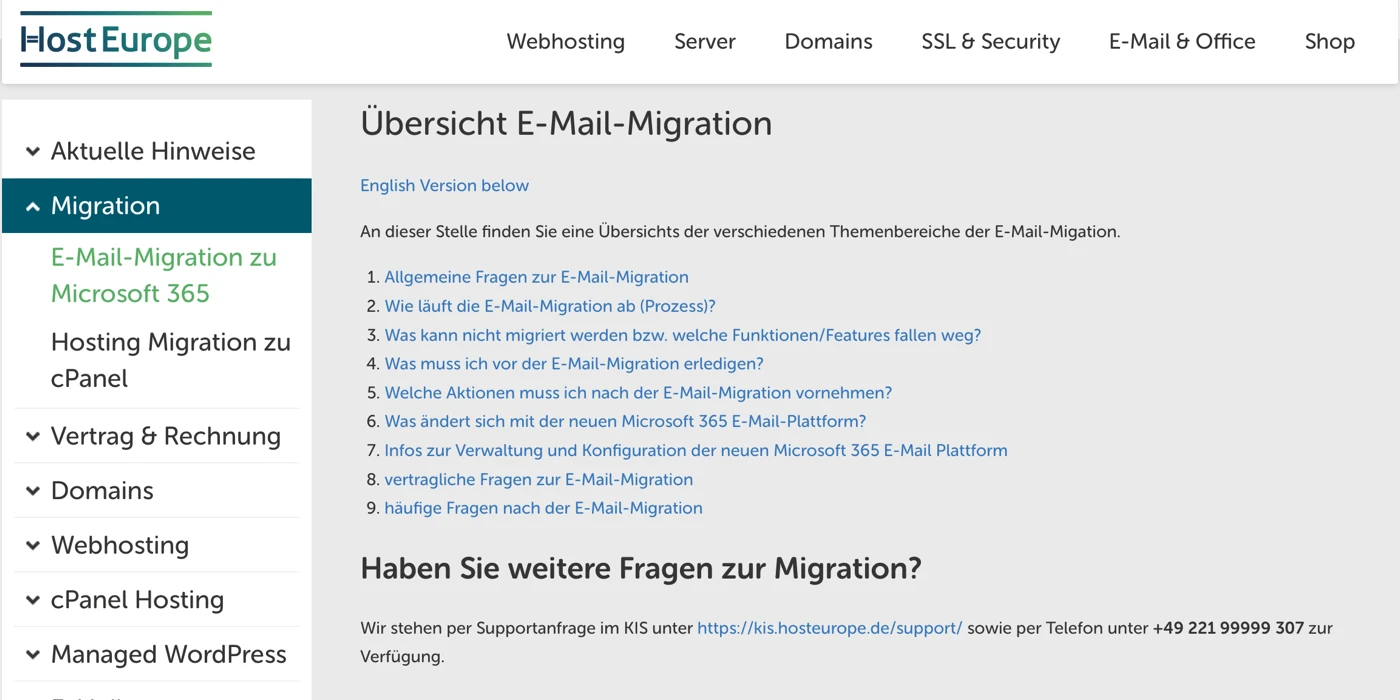1400x700 pixels.
Task: Open häufige Fragen nach der E-Mail-Migration
Action: [543, 508]
